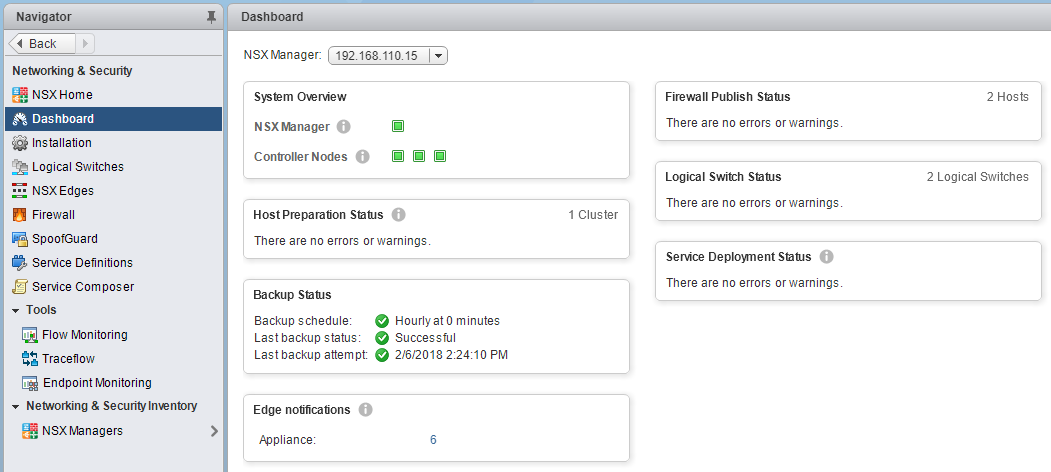The image size is (1051, 472).
Task: Click the Service Deployment Status info icon
Action: tap(826, 257)
